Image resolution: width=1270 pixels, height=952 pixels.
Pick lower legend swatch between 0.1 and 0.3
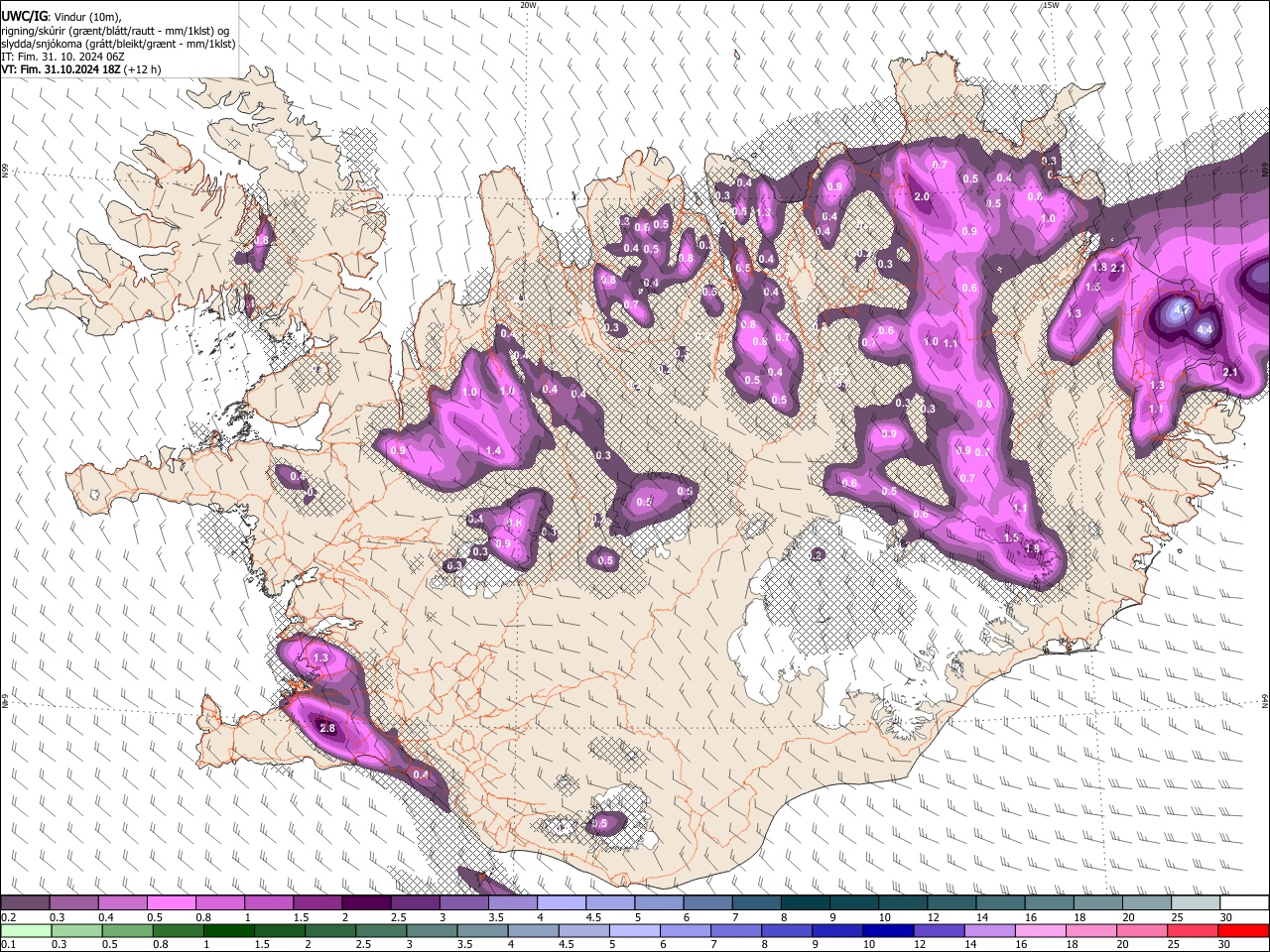25,930
